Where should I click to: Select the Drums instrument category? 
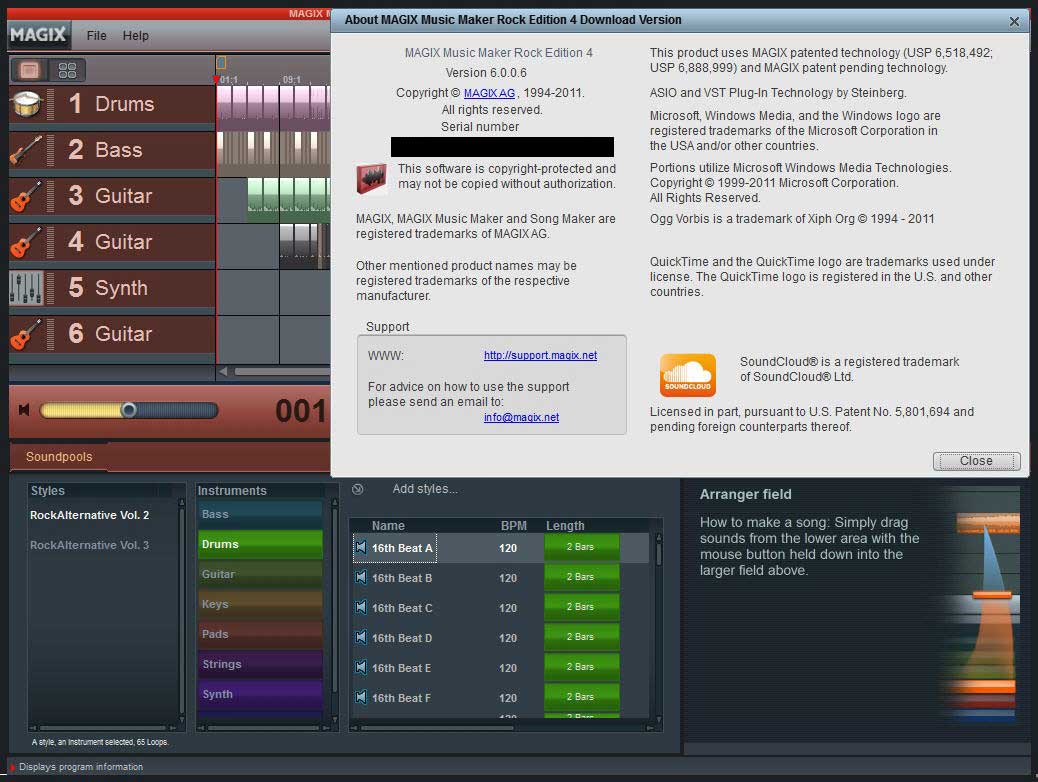tap(260, 544)
